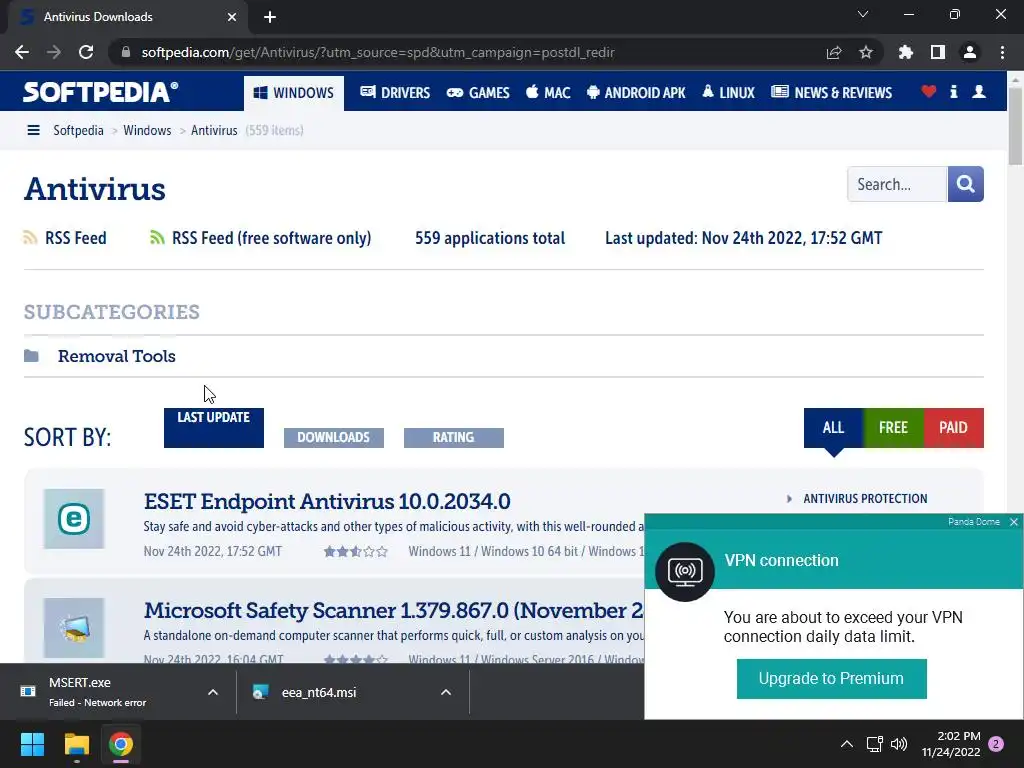Sort the list by Last Update
The image size is (1024, 768).
(214, 428)
